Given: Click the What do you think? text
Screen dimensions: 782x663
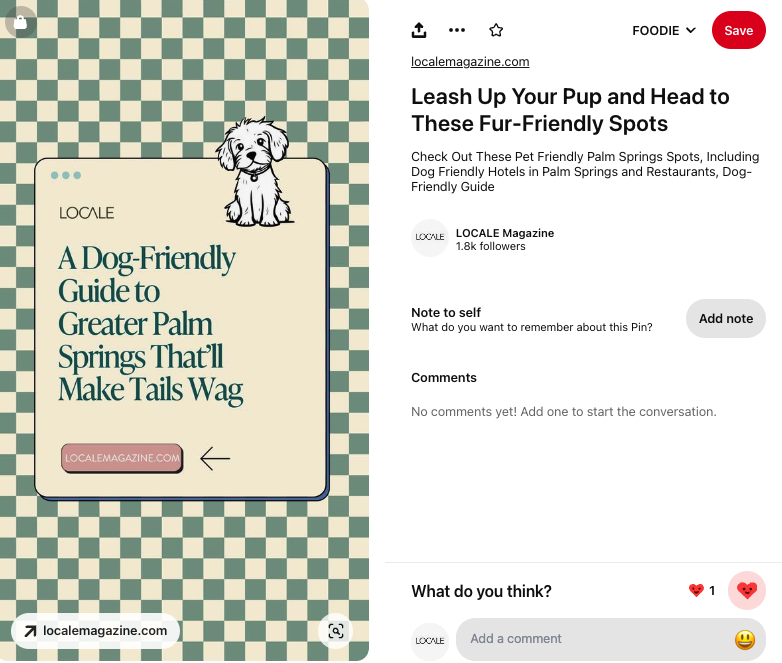Looking at the screenshot, I should (481, 591).
